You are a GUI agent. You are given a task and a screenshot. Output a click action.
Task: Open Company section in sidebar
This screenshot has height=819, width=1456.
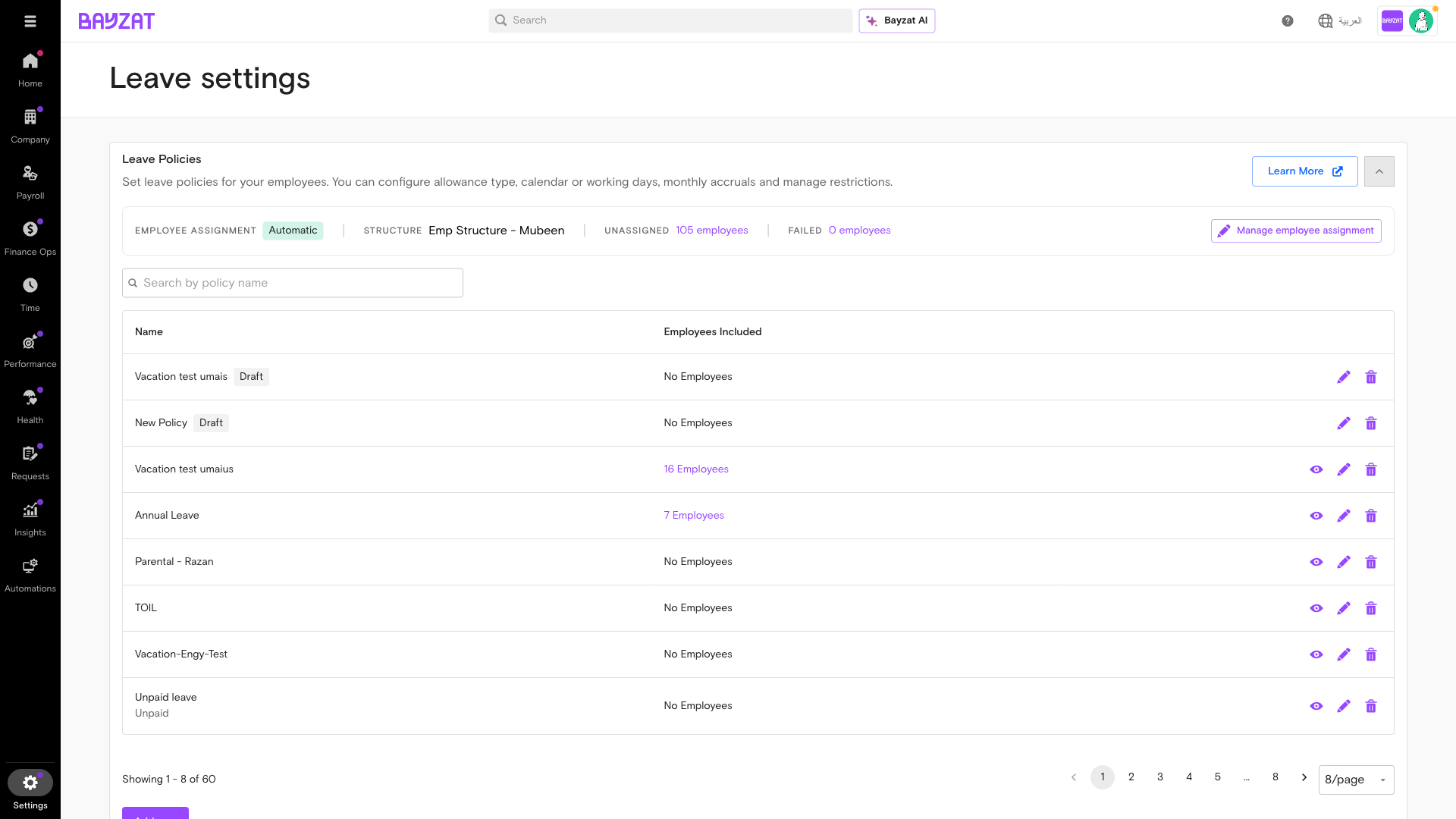(x=30, y=126)
